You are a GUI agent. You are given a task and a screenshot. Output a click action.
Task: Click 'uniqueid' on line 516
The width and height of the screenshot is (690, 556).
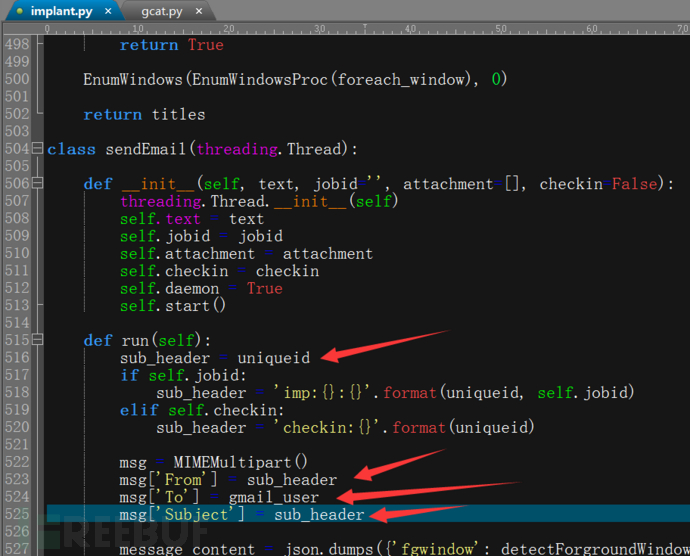coord(274,357)
